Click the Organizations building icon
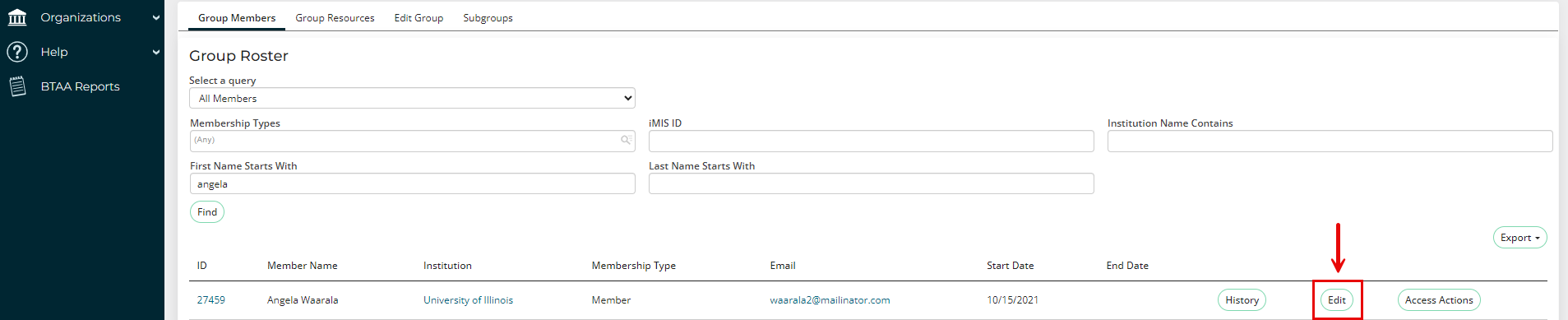 pyautogui.click(x=17, y=17)
